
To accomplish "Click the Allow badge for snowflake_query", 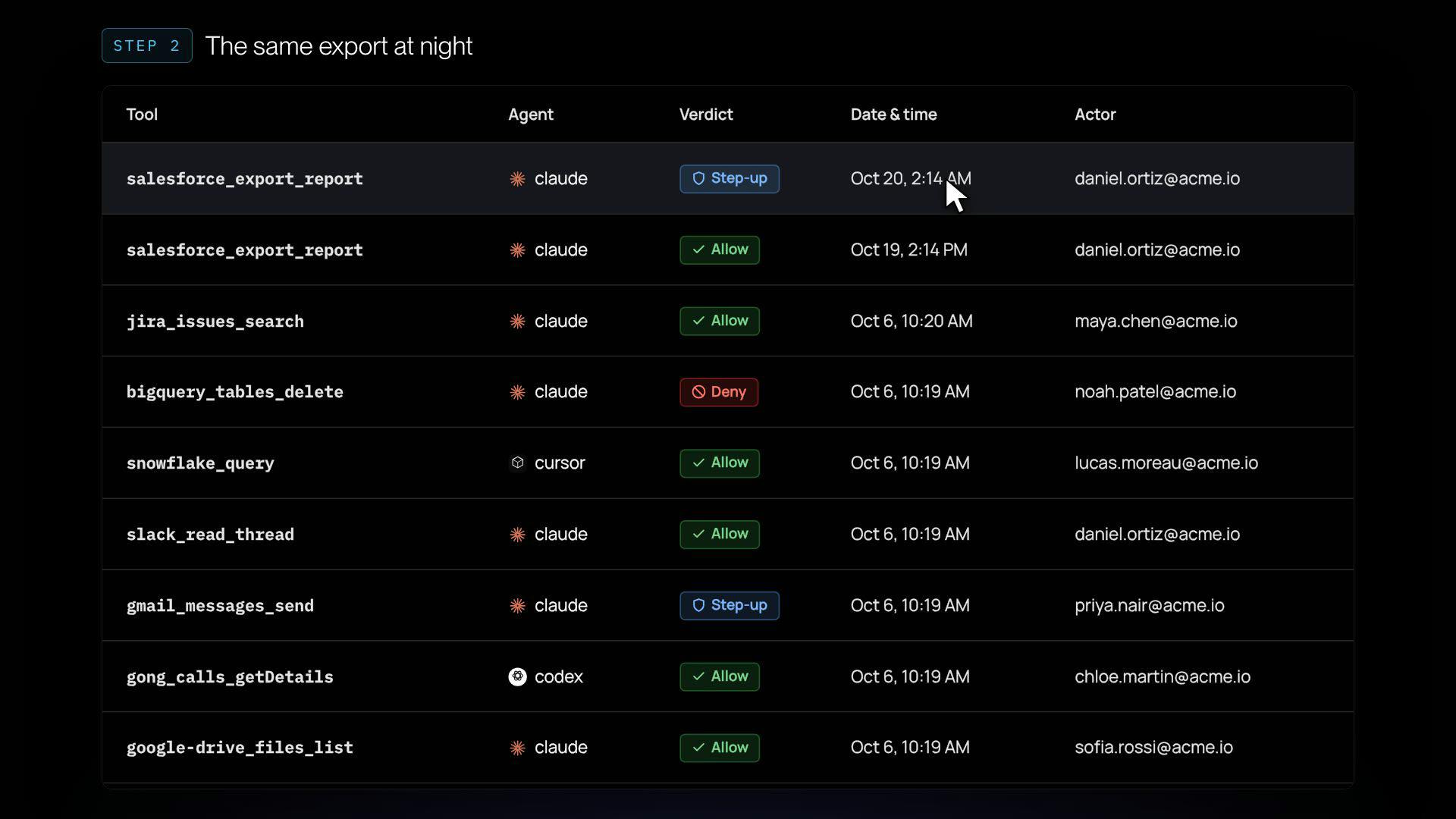I will [720, 463].
